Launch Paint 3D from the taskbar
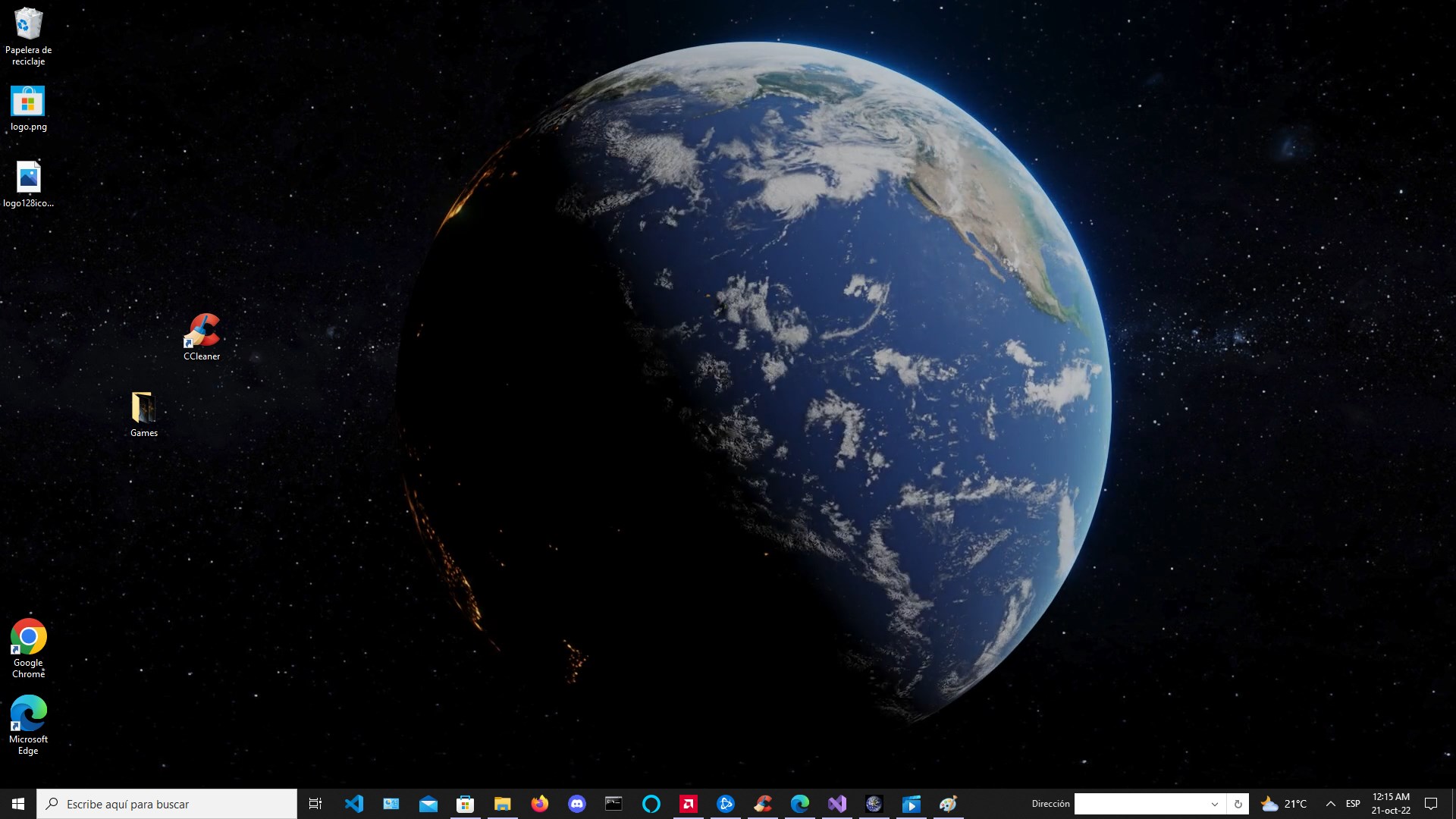The height and width of the screenshot is (819, 1456). coord(948,803)
